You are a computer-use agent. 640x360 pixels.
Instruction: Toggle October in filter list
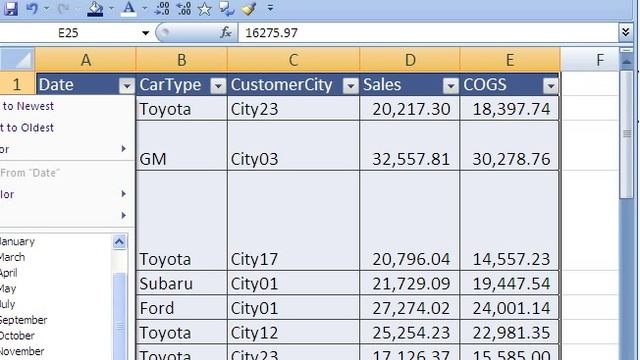tap(17, 336)
